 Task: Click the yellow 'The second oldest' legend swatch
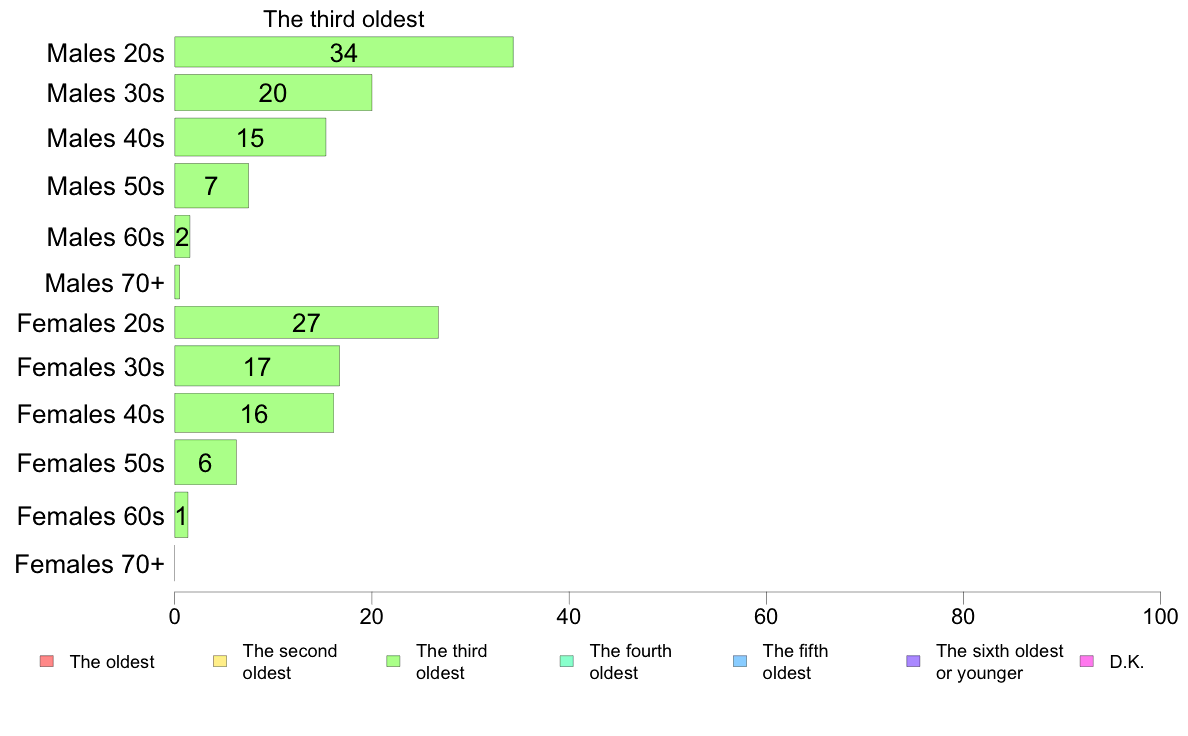tap(220, 661)
